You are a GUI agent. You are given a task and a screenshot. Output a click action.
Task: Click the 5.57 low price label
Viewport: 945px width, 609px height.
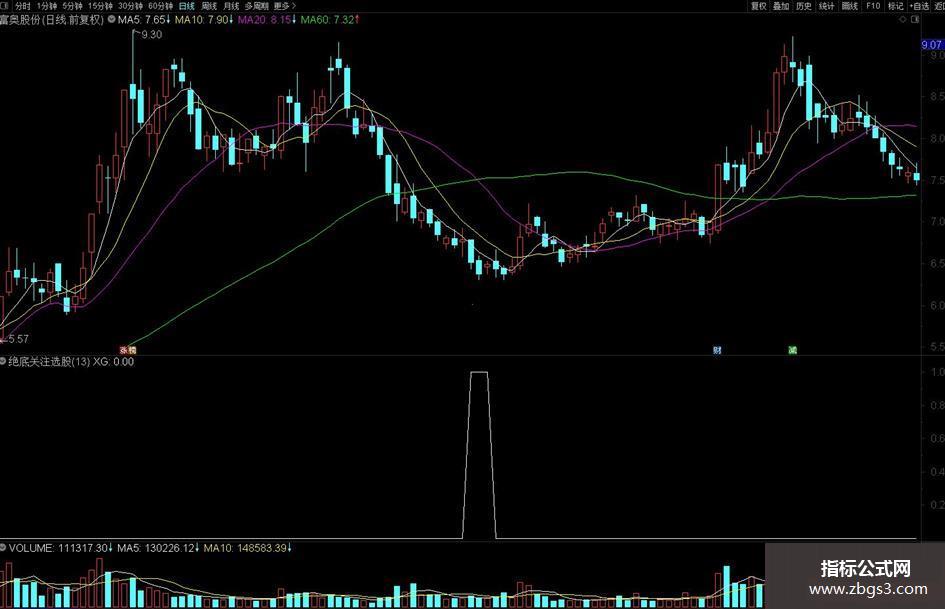(18, 339)
